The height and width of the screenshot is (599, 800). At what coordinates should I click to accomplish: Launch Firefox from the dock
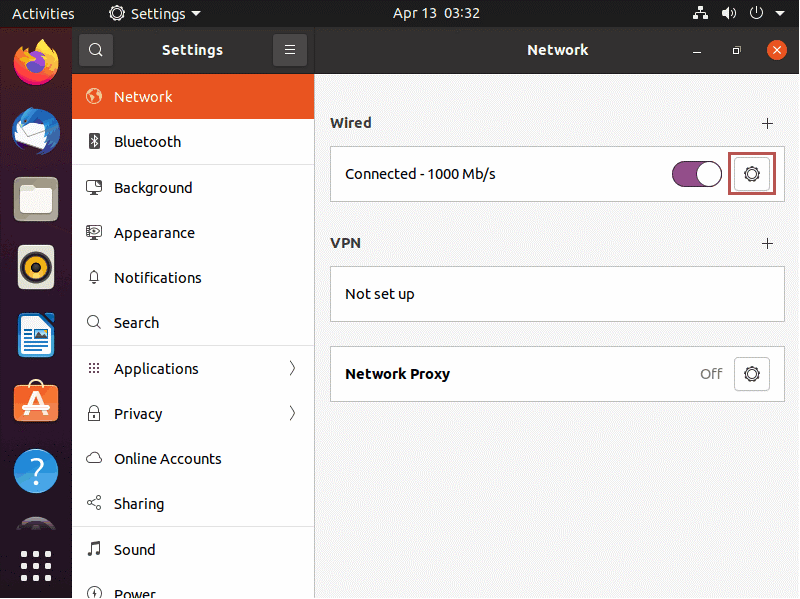pyautogui.click(x=36, y=62)
